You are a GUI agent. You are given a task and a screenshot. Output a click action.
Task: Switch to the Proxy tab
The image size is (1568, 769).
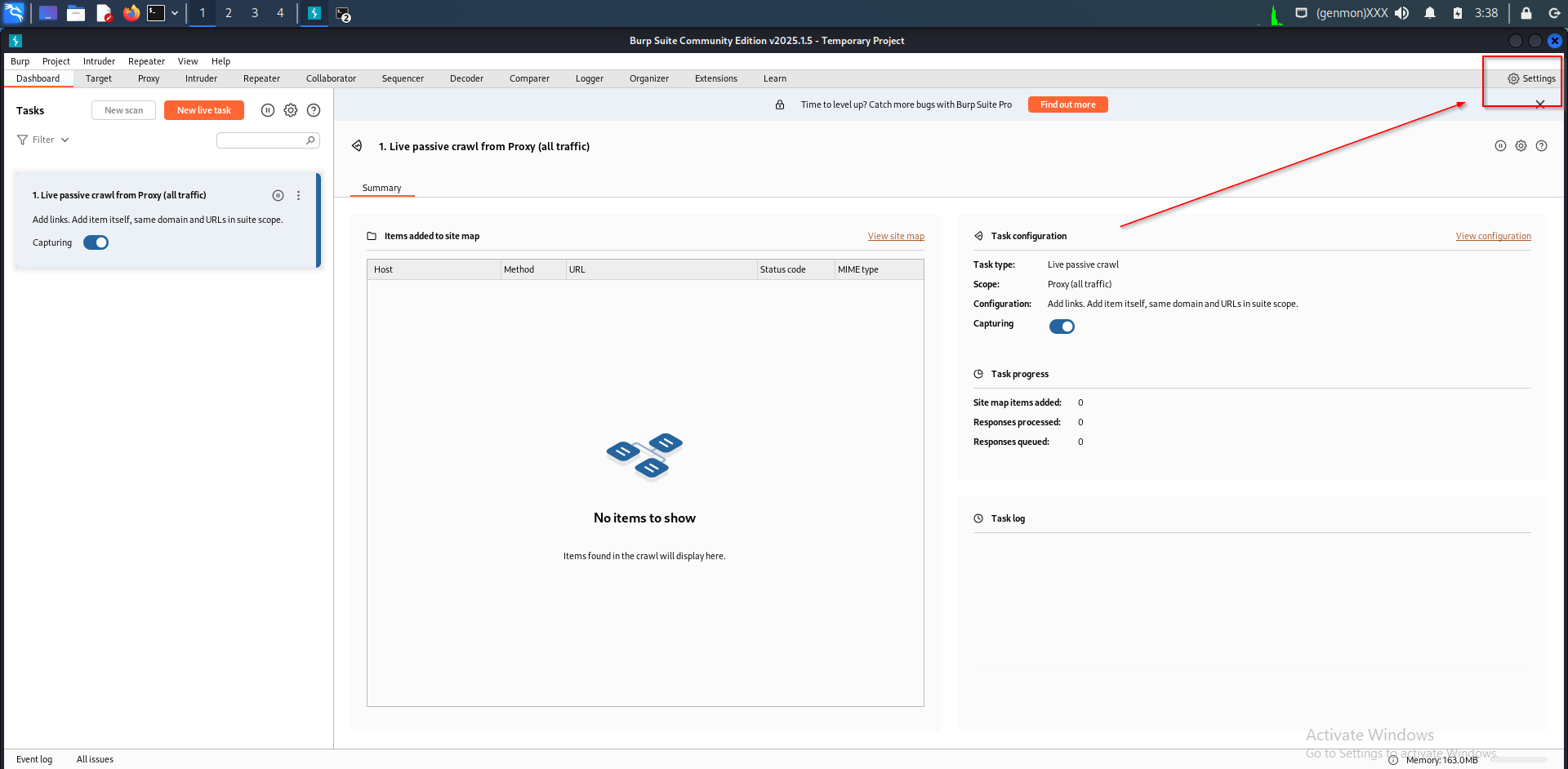[149, 78]
